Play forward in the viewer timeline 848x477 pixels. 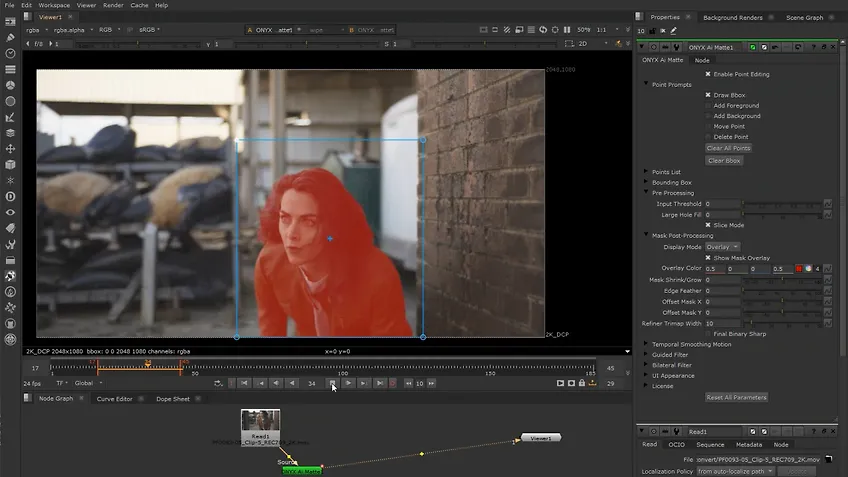coord(348,383)
